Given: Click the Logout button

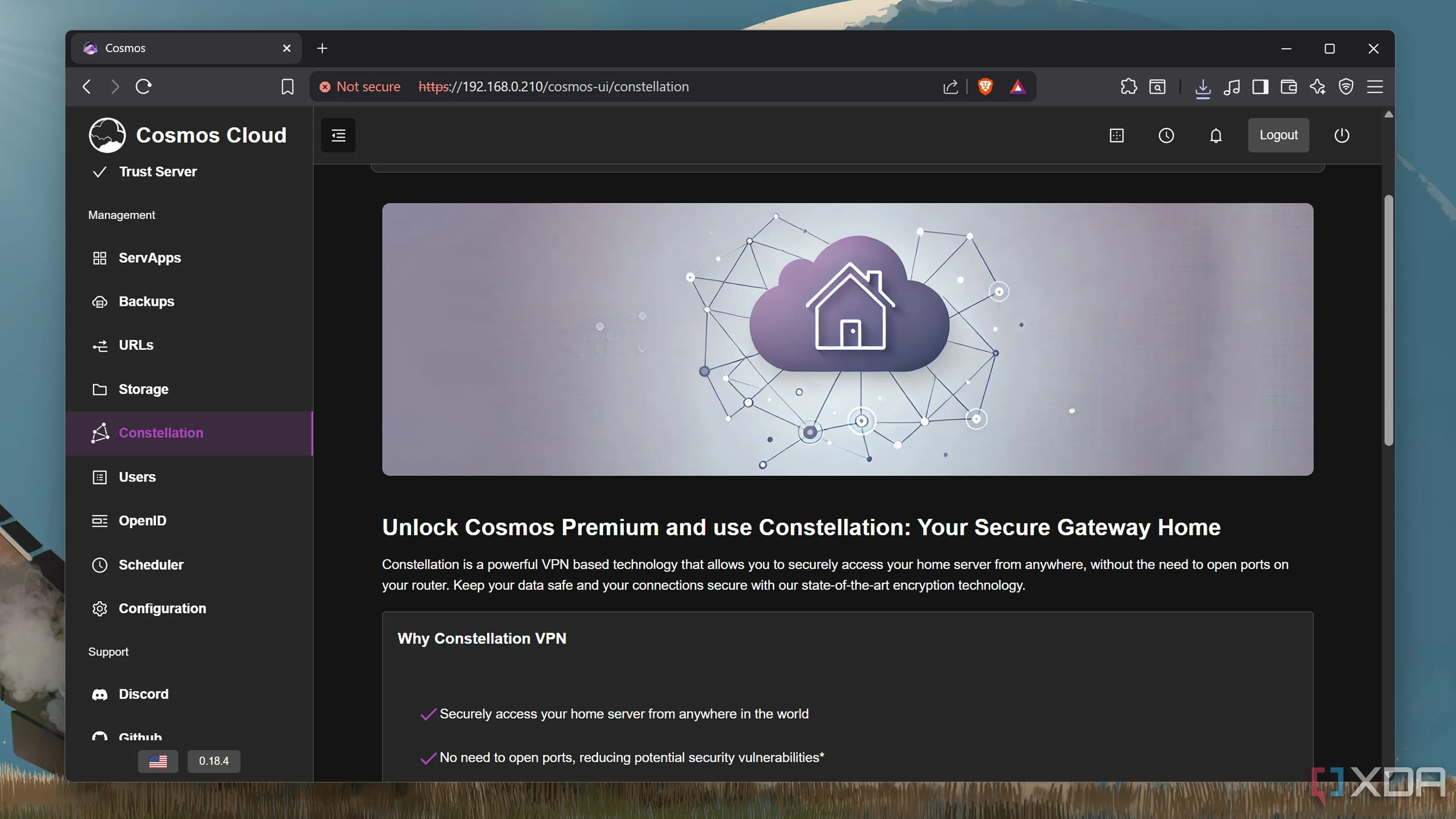Looking at the screenshot, I should (x=1279, y=135).
